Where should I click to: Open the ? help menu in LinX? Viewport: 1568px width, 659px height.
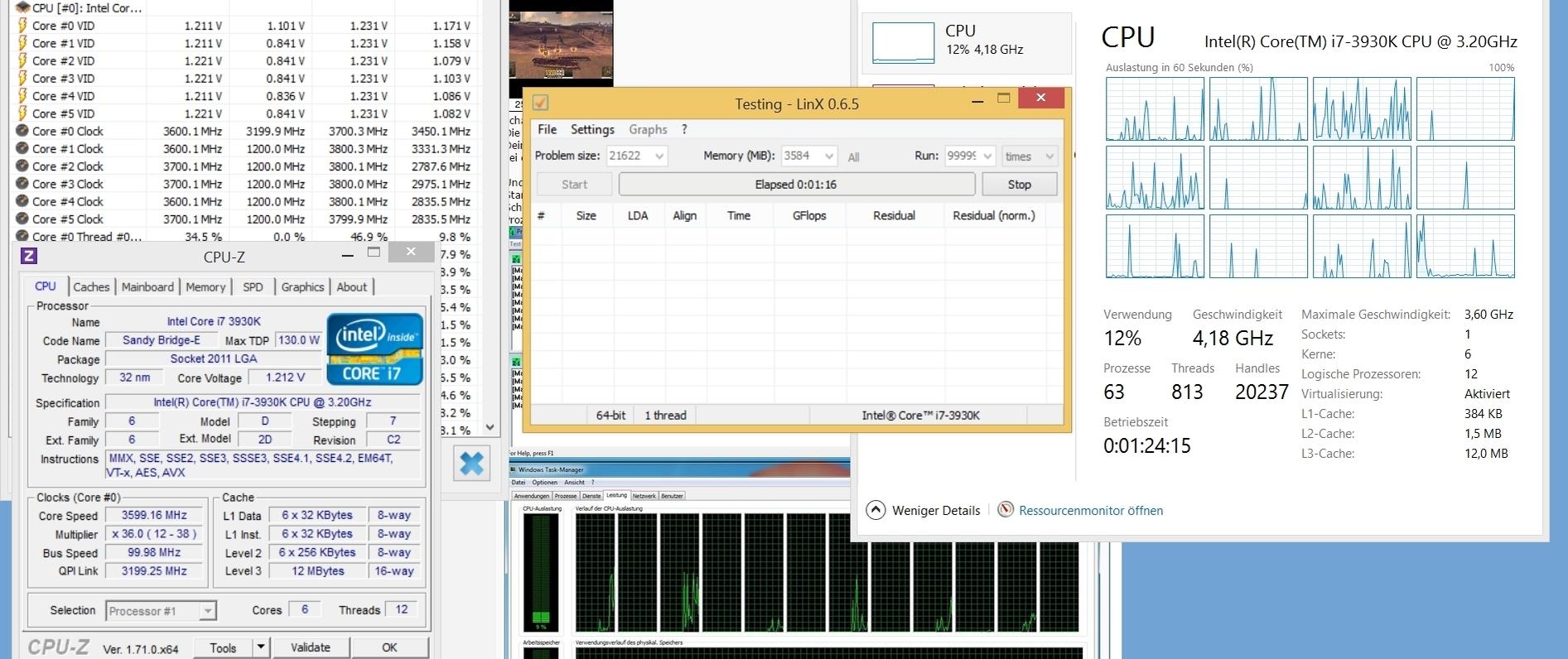tap(684, 129)
